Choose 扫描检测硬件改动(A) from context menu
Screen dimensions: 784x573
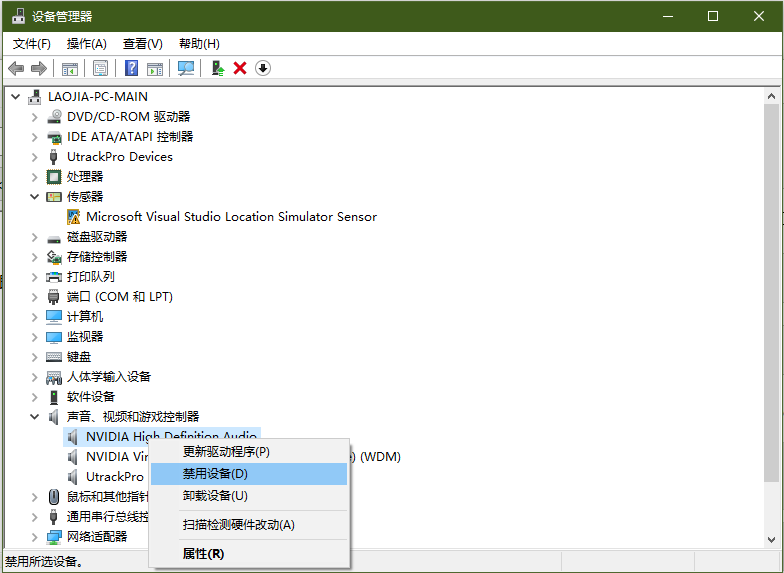tap(249, 524)
